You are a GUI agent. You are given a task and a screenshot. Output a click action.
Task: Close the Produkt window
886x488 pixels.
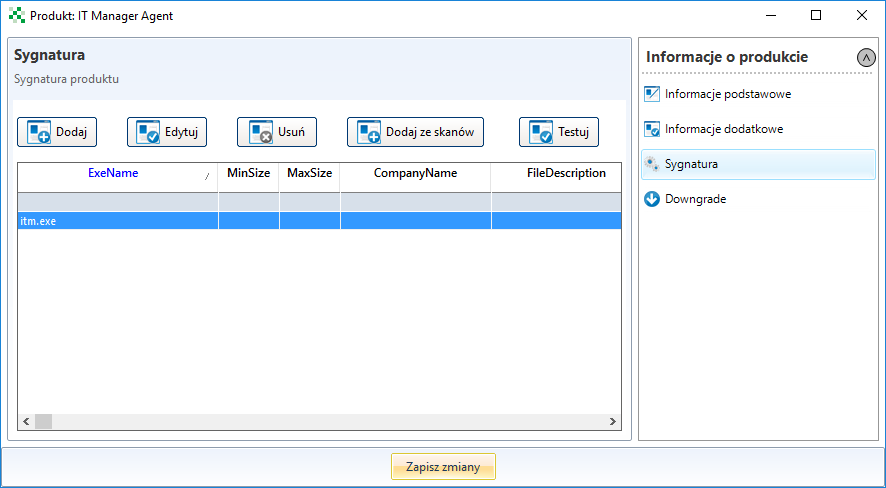click(x=862, y=15)
